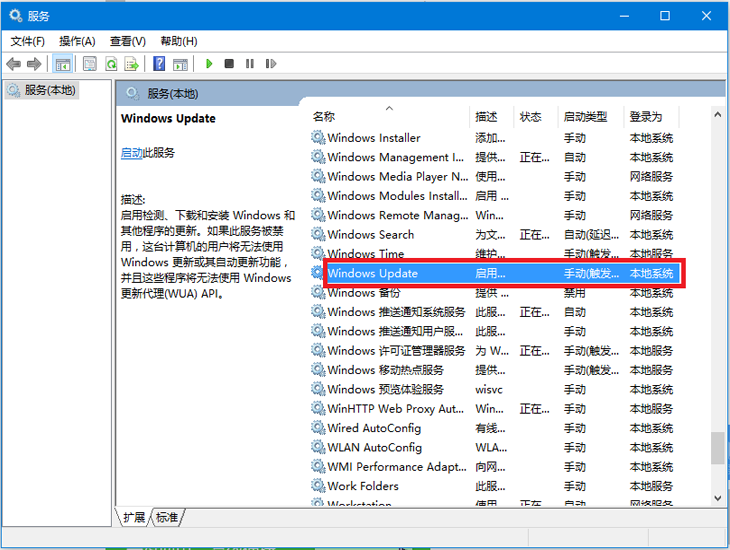Click 网络服务 logon of Windows Media Player
The image size is (730, 550).
[651, 177]
